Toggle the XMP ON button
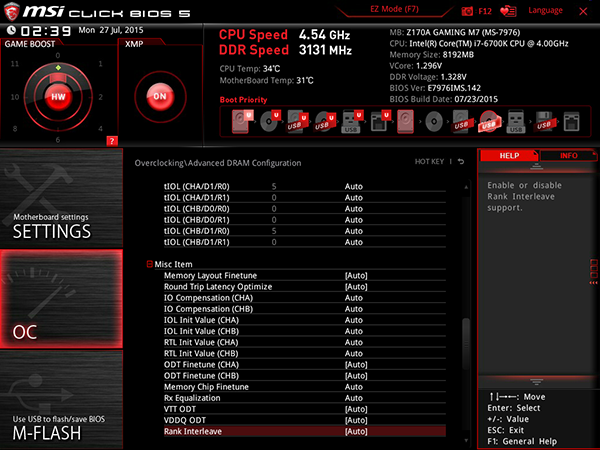The height and width of the screenshot is (450, 600). point(160,96)
